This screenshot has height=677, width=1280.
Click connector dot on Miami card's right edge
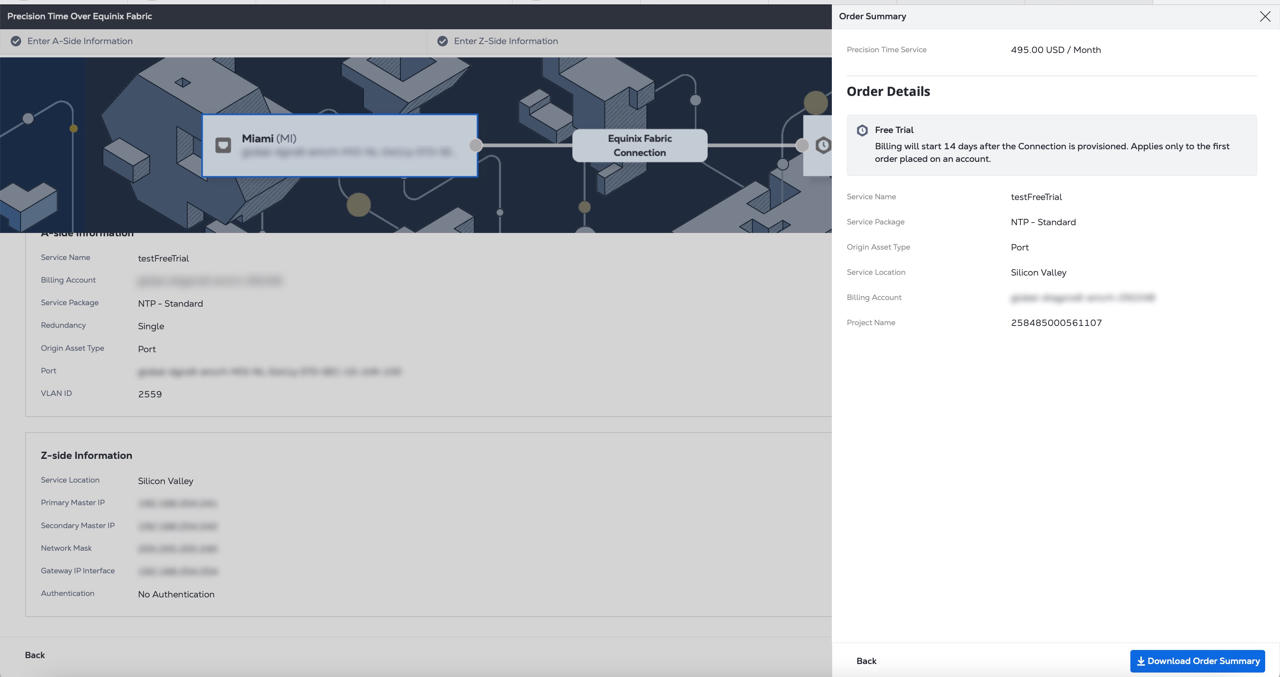tap(476, 145)
